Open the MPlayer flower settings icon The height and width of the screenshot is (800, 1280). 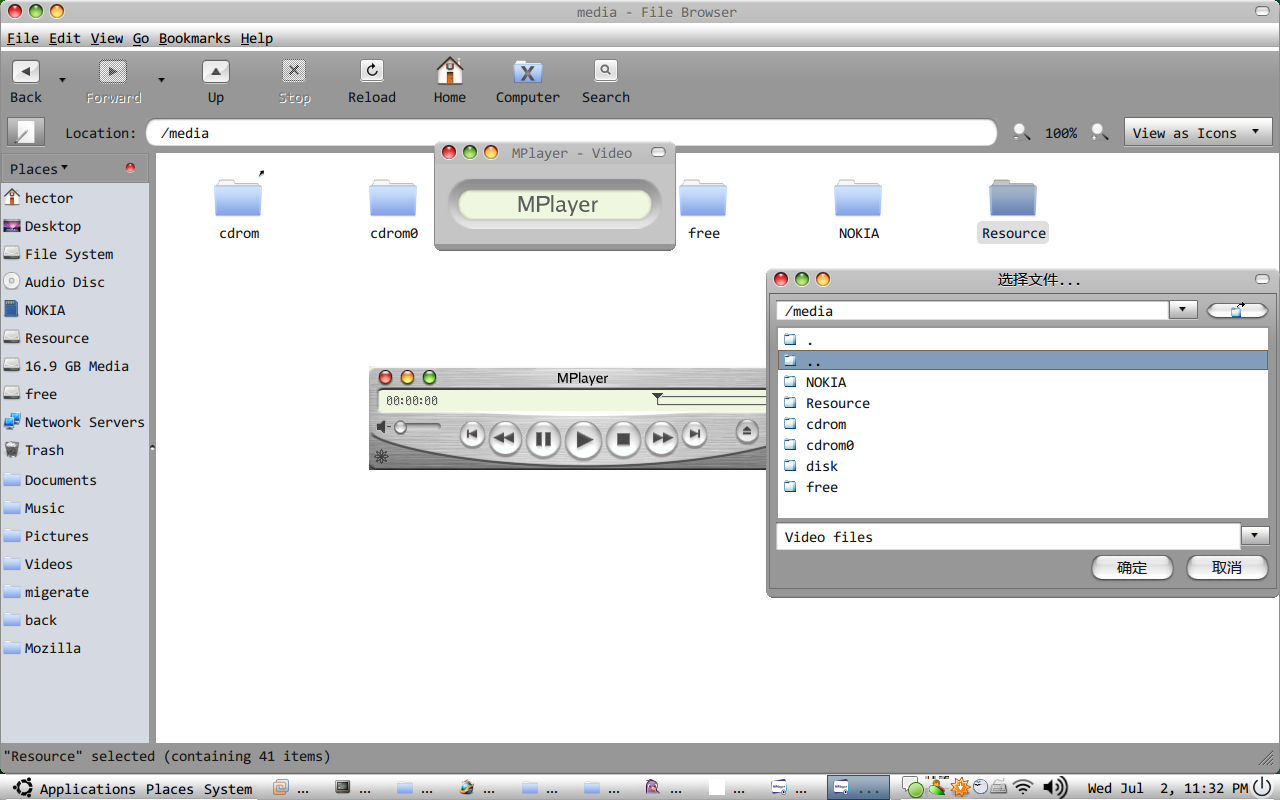381,457
